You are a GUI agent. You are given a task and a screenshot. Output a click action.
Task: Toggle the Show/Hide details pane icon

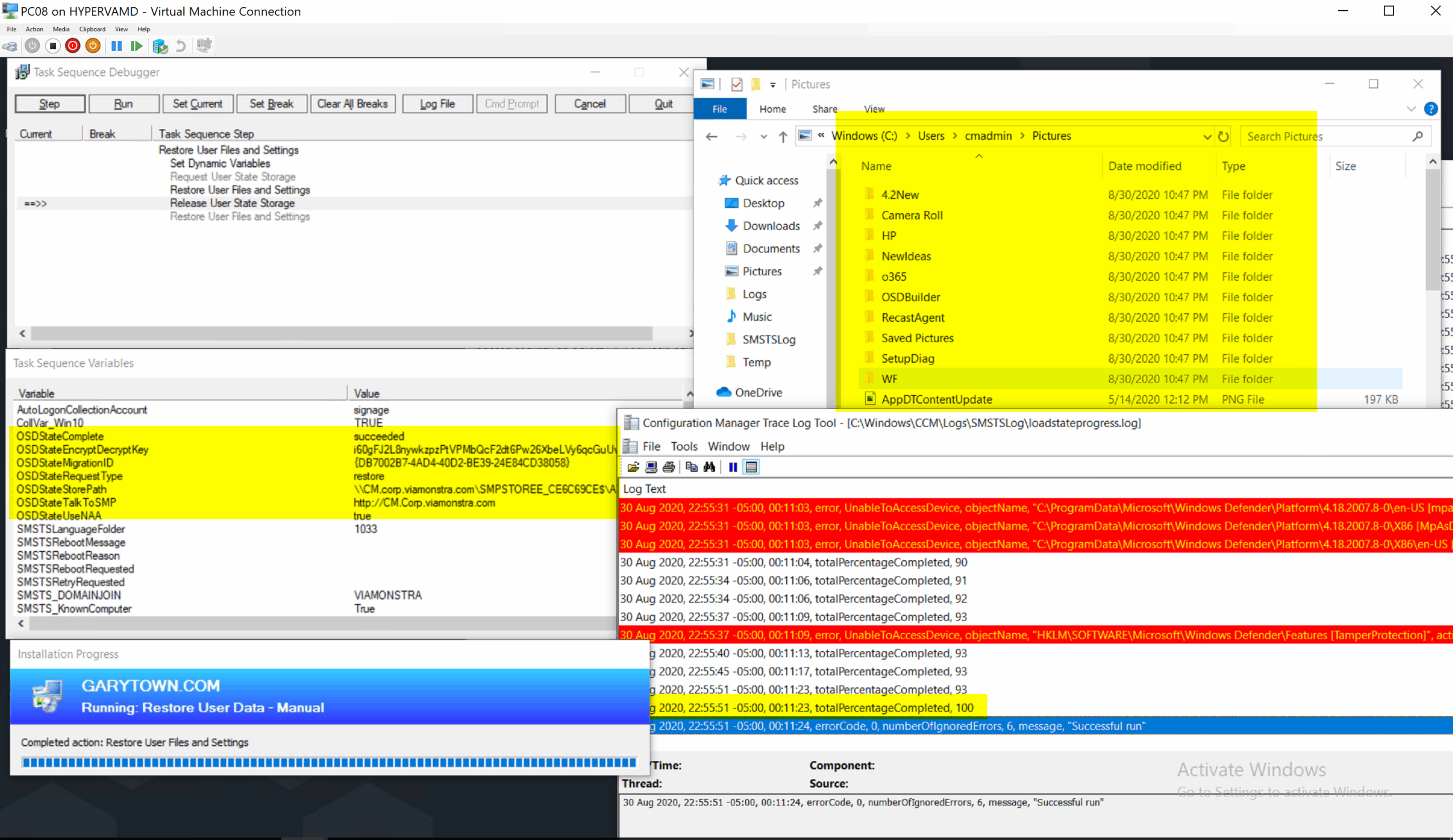(x=751, y=467)
